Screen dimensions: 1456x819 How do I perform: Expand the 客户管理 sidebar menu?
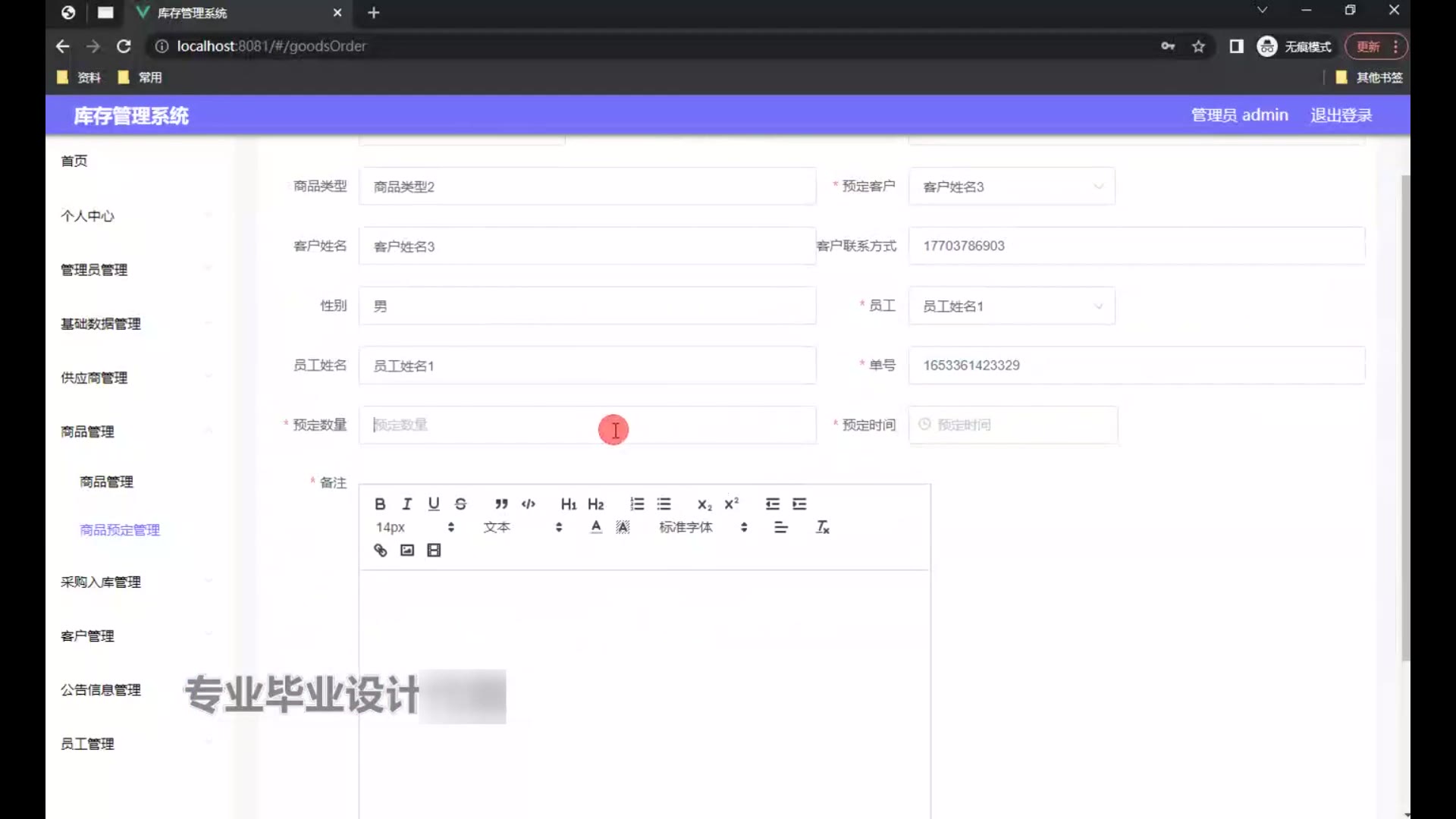click(88, 636)
